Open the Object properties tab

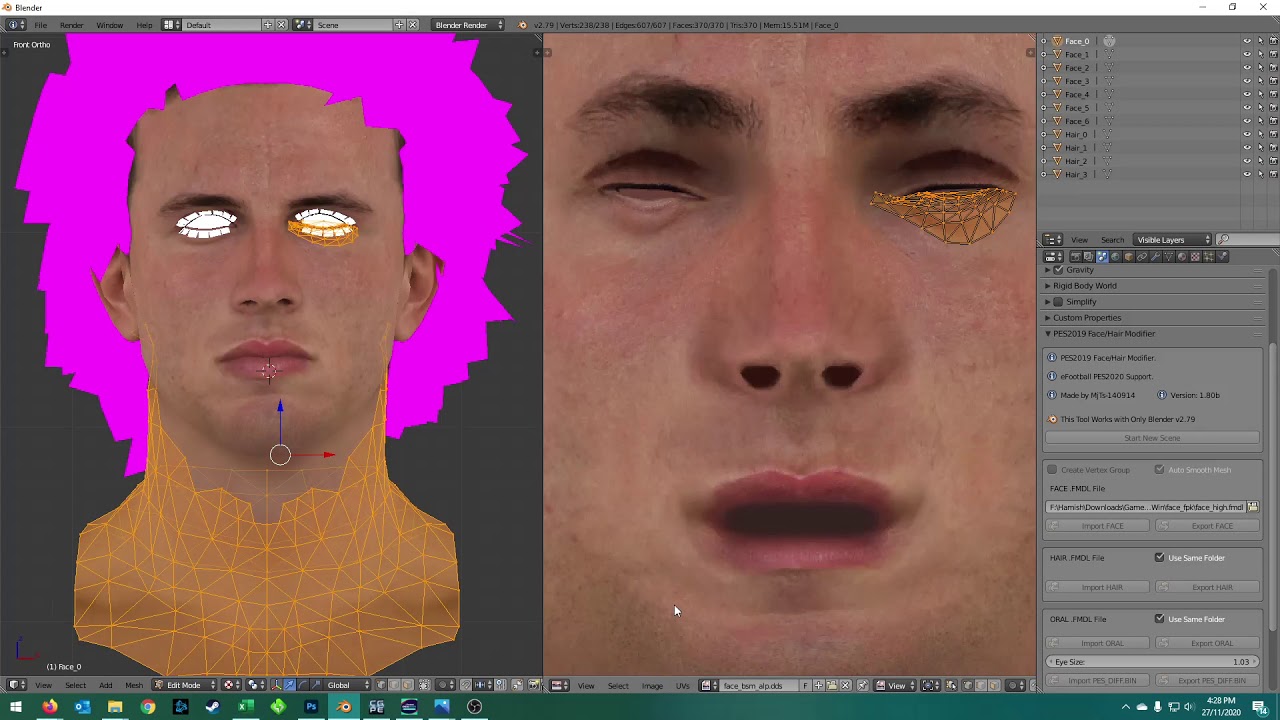click(x=1129, y=256)
